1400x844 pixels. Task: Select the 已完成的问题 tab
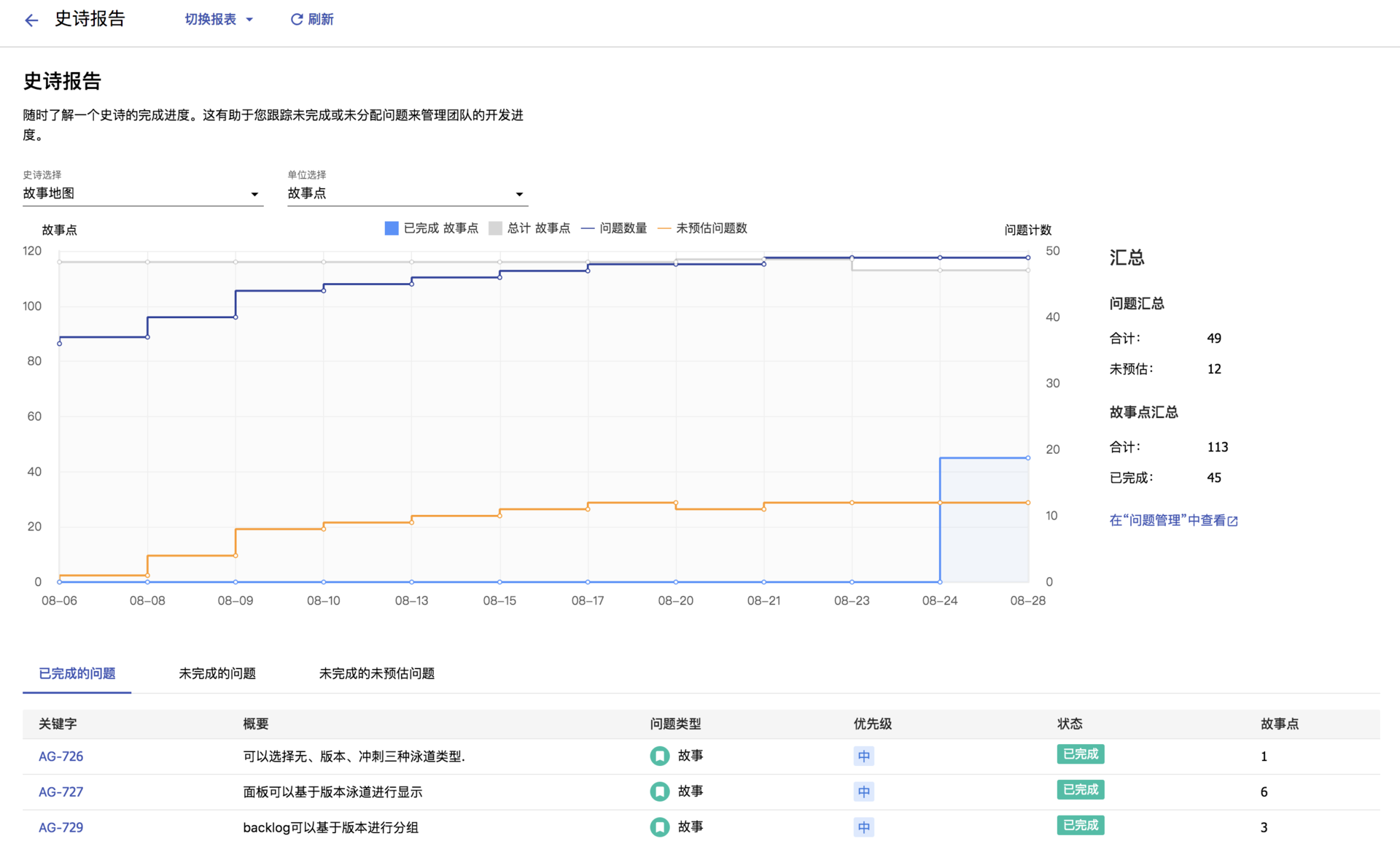tap(77, 673)
